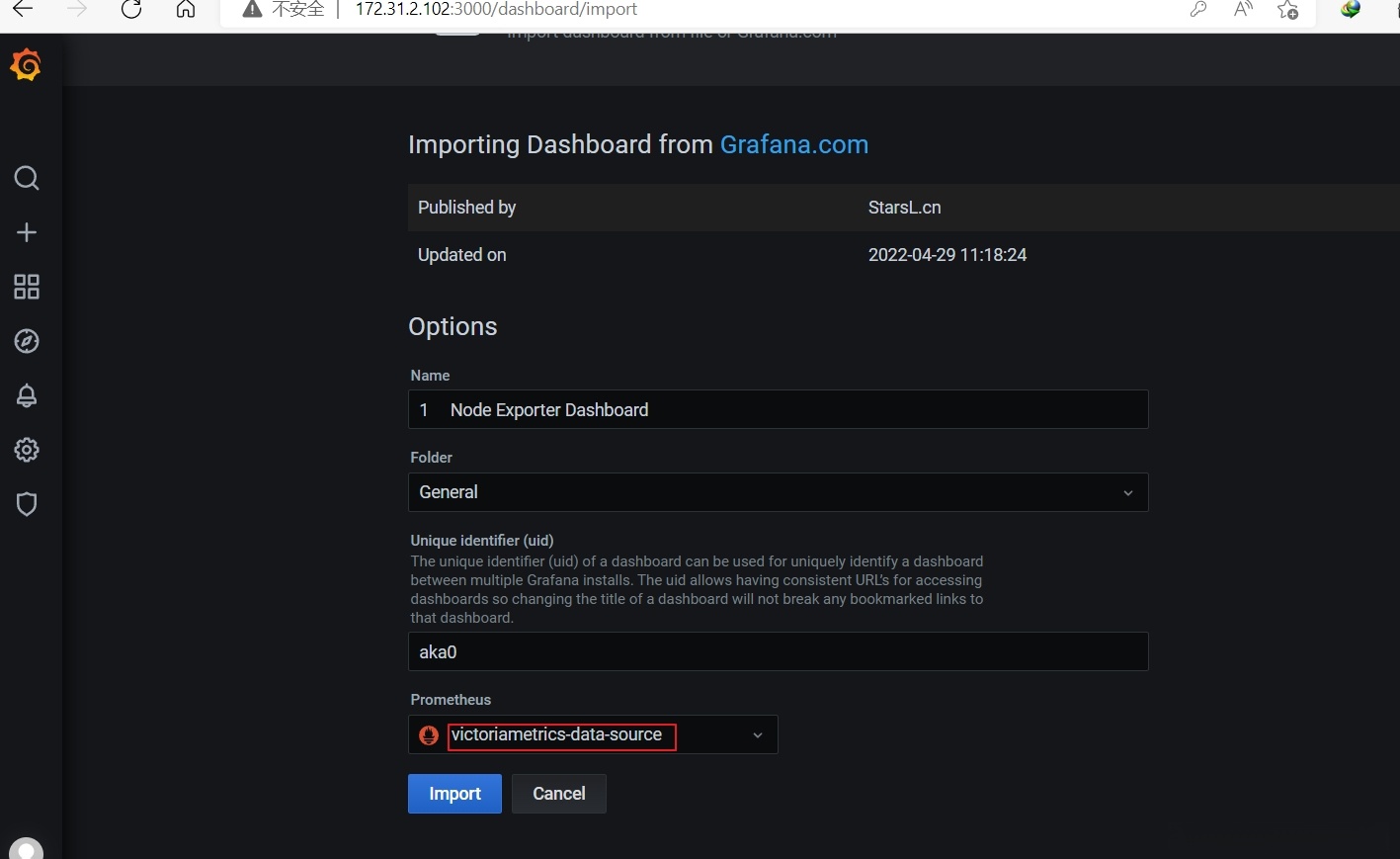Viewport: 1400px width, 859px height.
Task: Click the Import button
Action: (x=454, y=794)
